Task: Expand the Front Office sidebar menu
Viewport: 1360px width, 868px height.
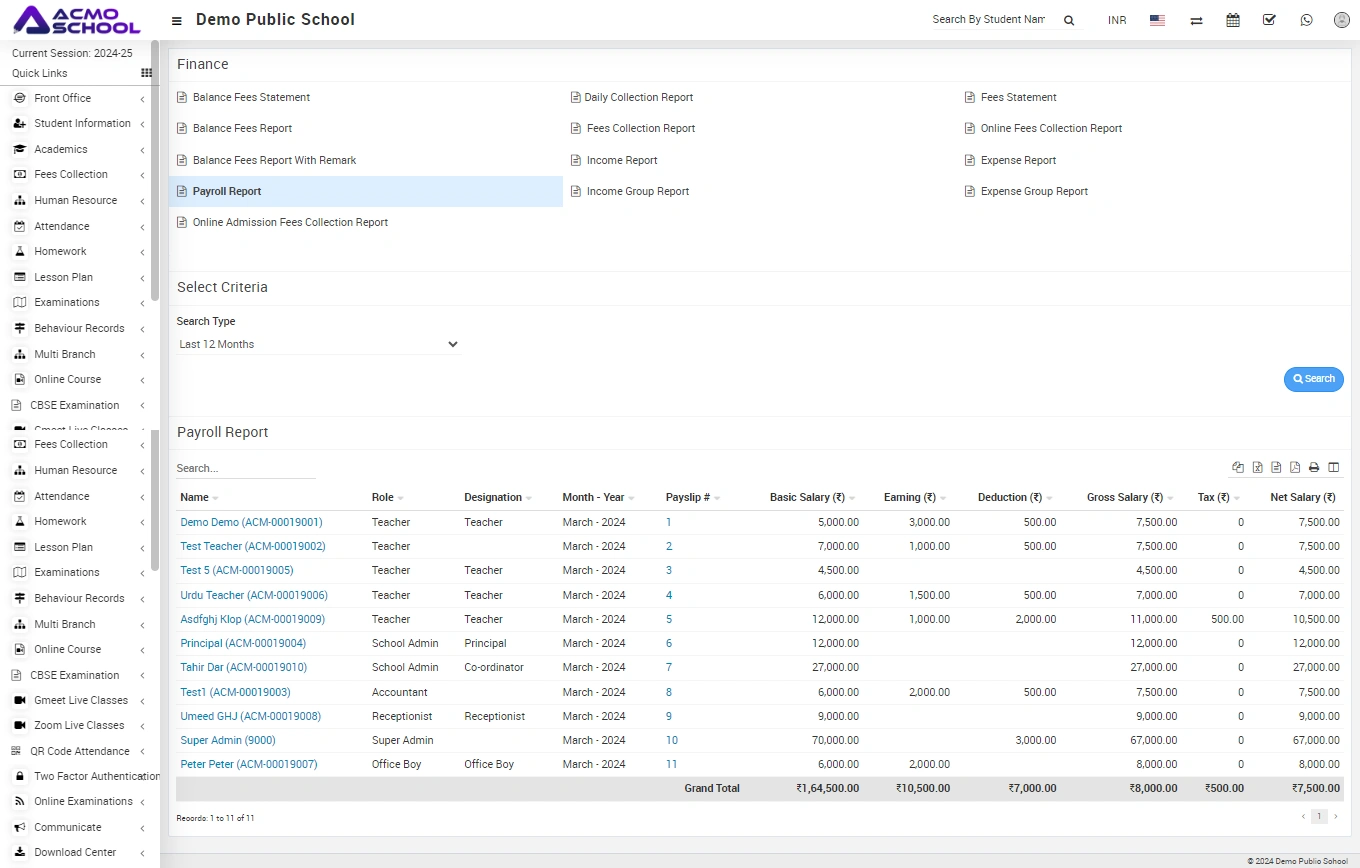Action: [62, 98]
